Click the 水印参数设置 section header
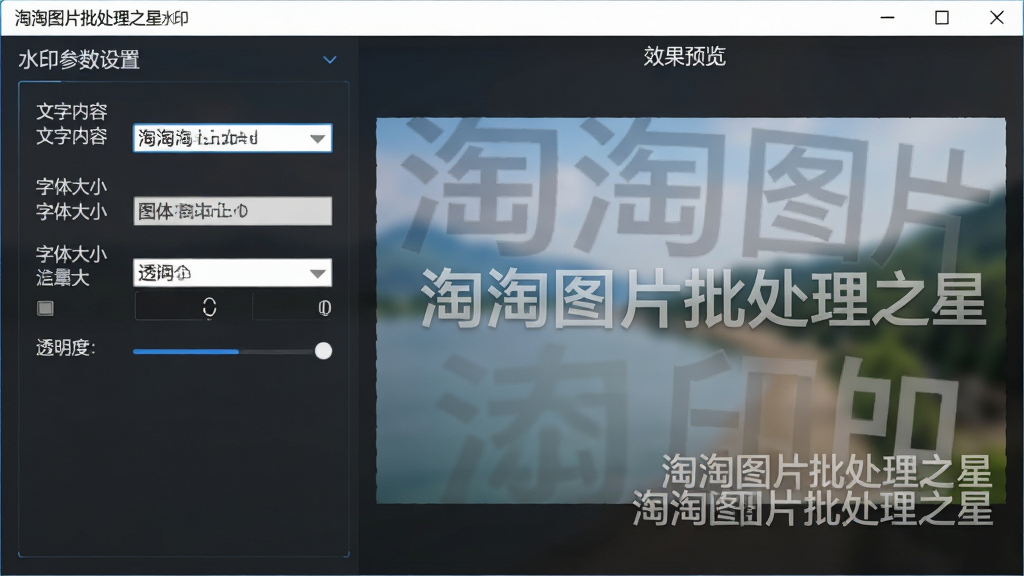The image size is (1024, 576). [79, 60]
